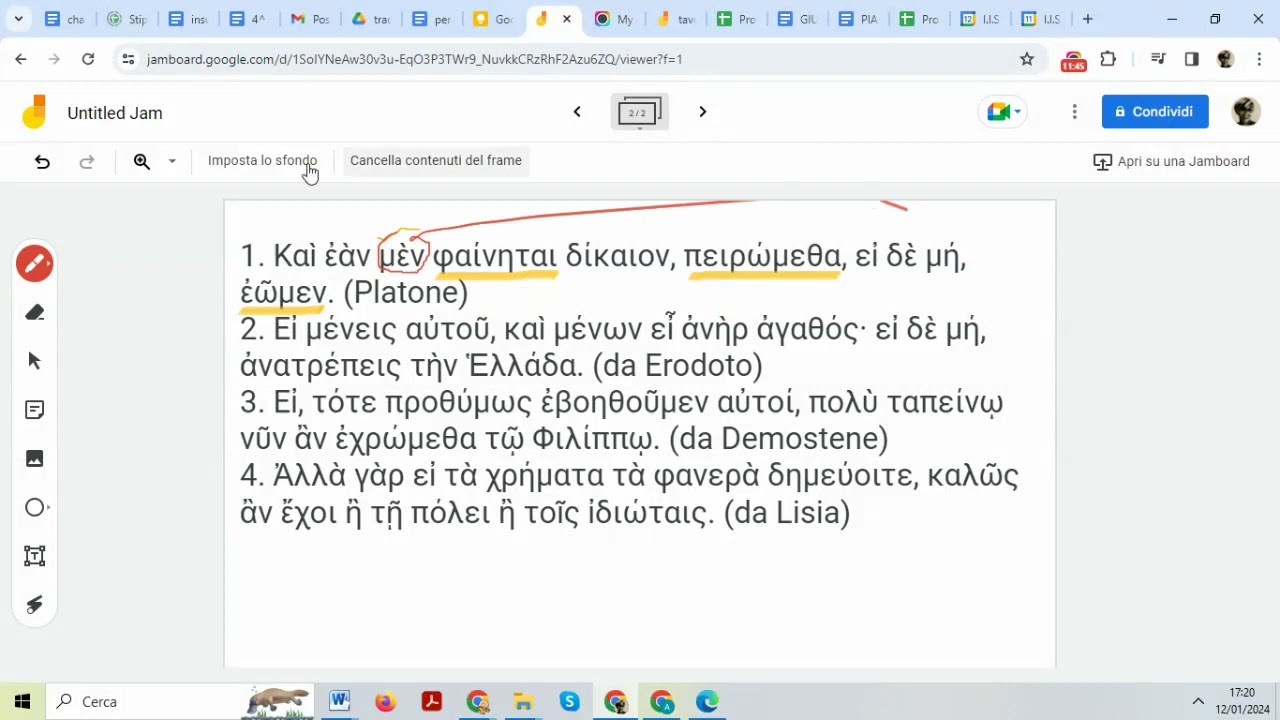The image size is (1280, 720).
Task: Open the Chrome profile avatar
Action: coord(1225,59)
